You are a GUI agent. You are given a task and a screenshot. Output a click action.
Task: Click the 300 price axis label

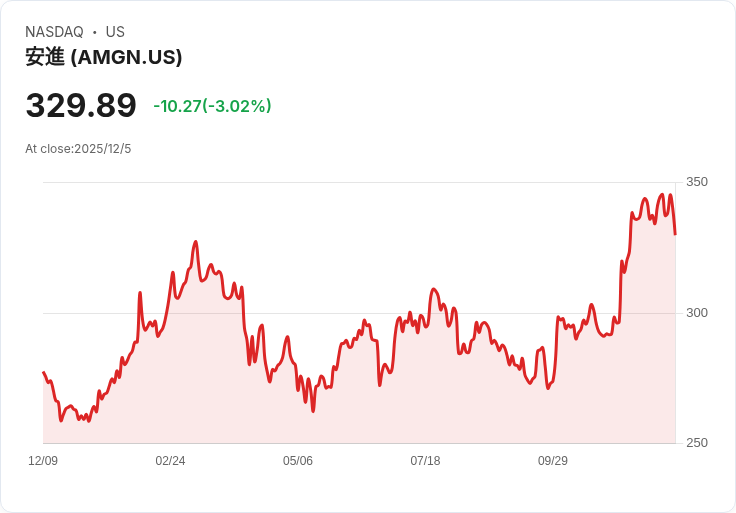pyautogui.click(x=697, y=313)
